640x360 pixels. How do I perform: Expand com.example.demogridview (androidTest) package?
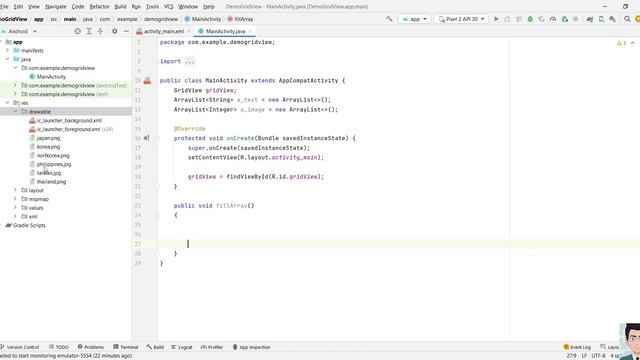pyautogui.click(x=16, y=85)
